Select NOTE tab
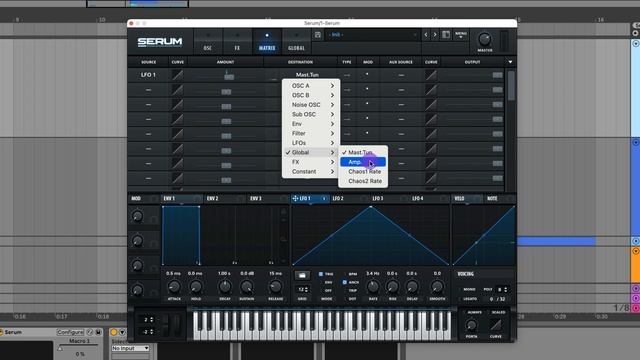The image size is (640, 360). (499, 198)
